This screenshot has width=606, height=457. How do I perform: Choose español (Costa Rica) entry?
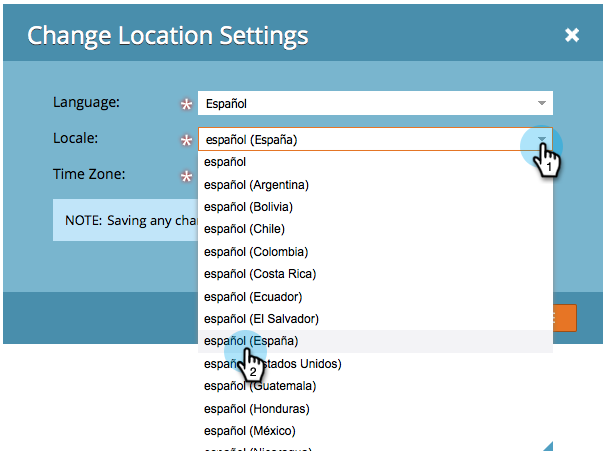(x=375, y=274)
